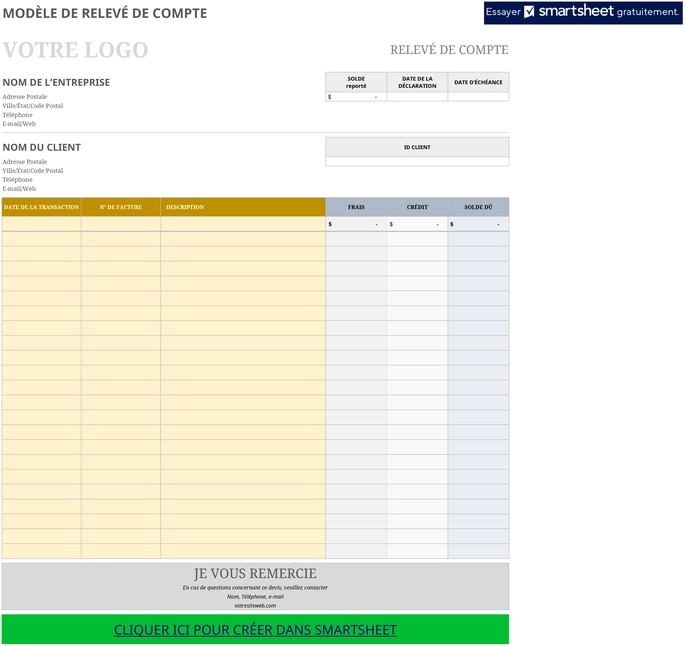Select the 'VOTRE LOGO' placeholder
The width and height of the screenshot is (686, 646).
[x=76, y=50]
